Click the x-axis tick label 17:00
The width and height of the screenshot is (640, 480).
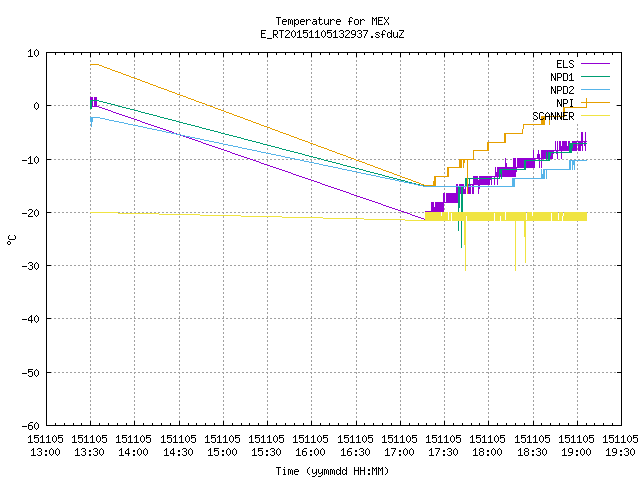coord(399,452)
